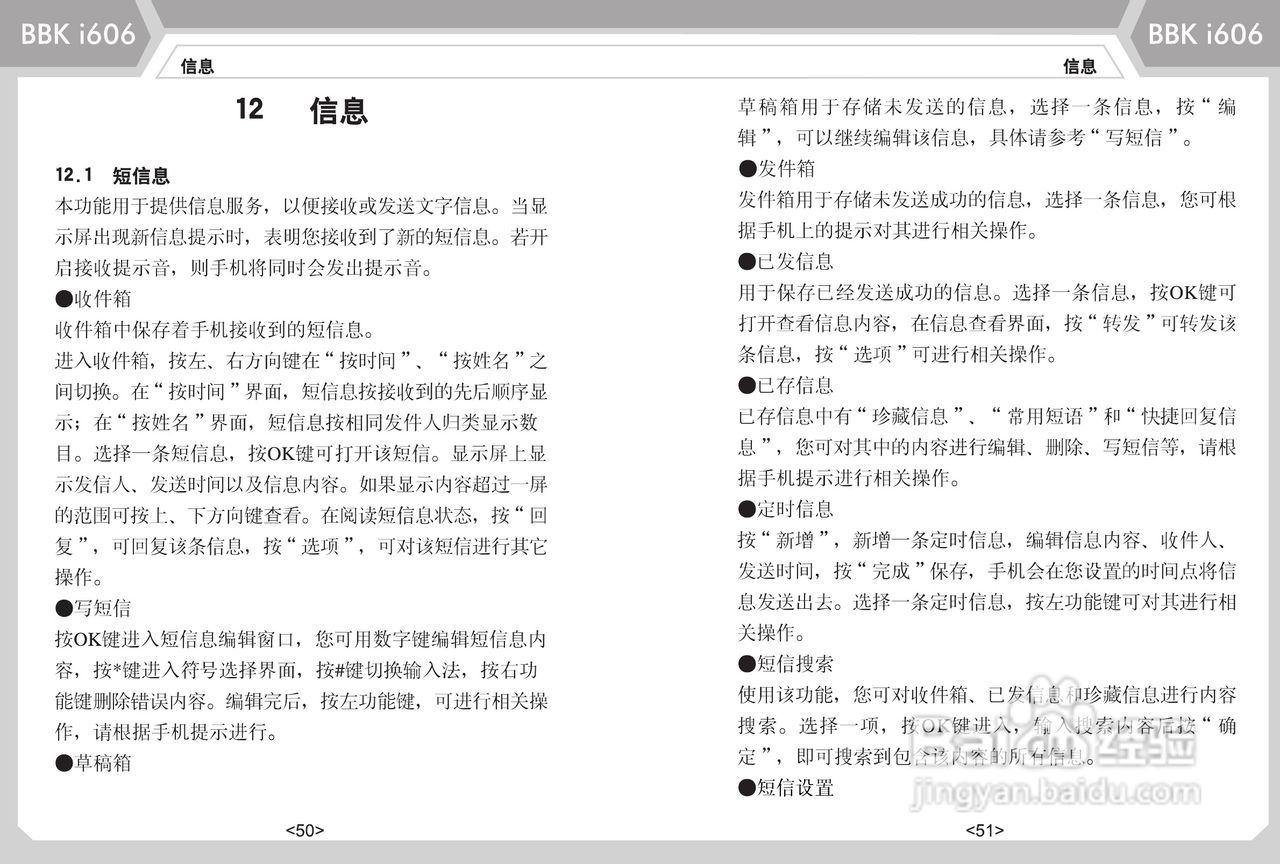The height and width of the screenshot is (864, 1280).
Task: Click the line starting "进入收件箱，按左、右方向键"
Action: coord(301,361)
